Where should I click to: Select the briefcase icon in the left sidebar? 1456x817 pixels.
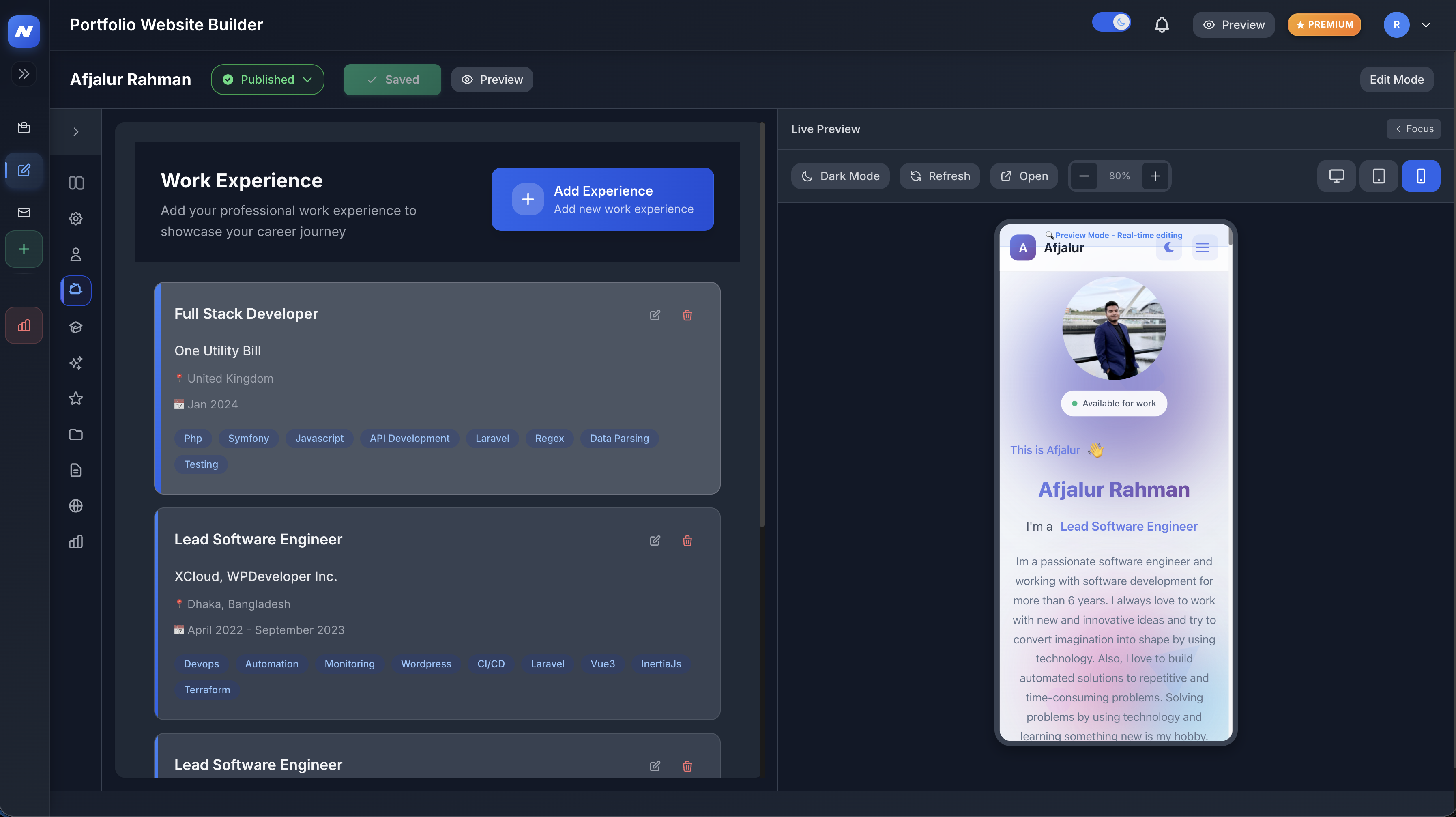(24, 127)
